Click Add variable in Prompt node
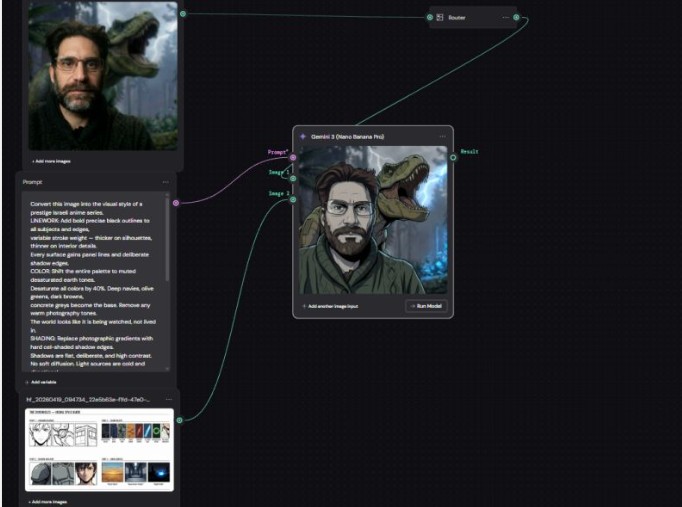 (41, 382)
